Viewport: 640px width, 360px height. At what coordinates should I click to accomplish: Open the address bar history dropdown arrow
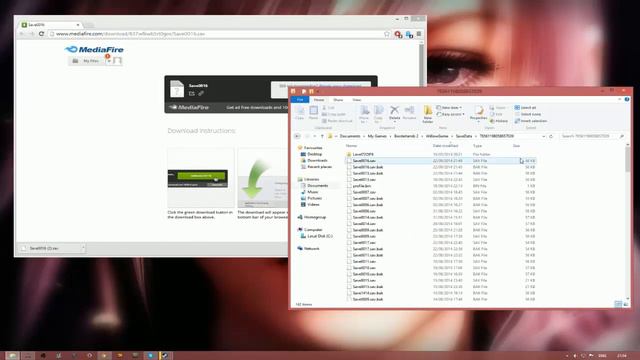click(x=543, y=136)
